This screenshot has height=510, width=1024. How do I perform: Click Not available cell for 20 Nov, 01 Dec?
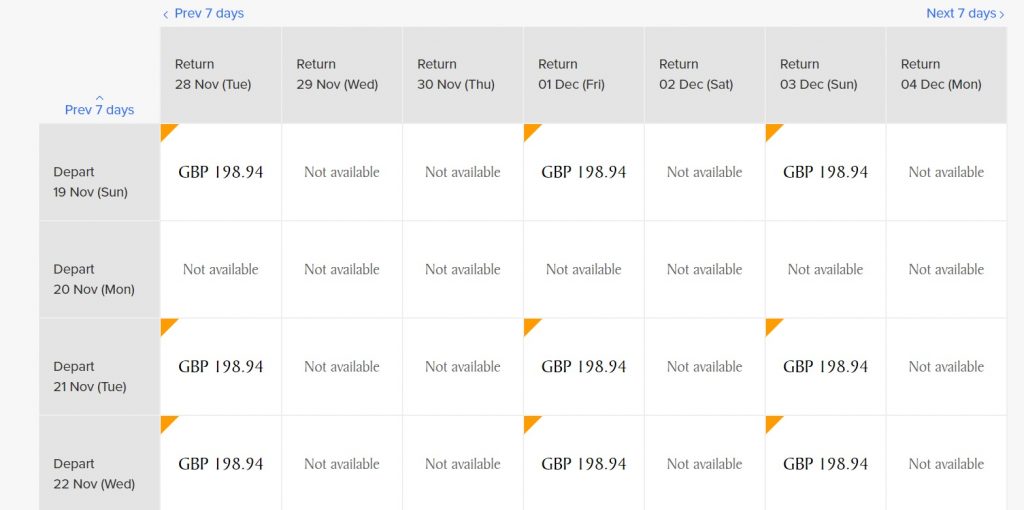point(584,270)
